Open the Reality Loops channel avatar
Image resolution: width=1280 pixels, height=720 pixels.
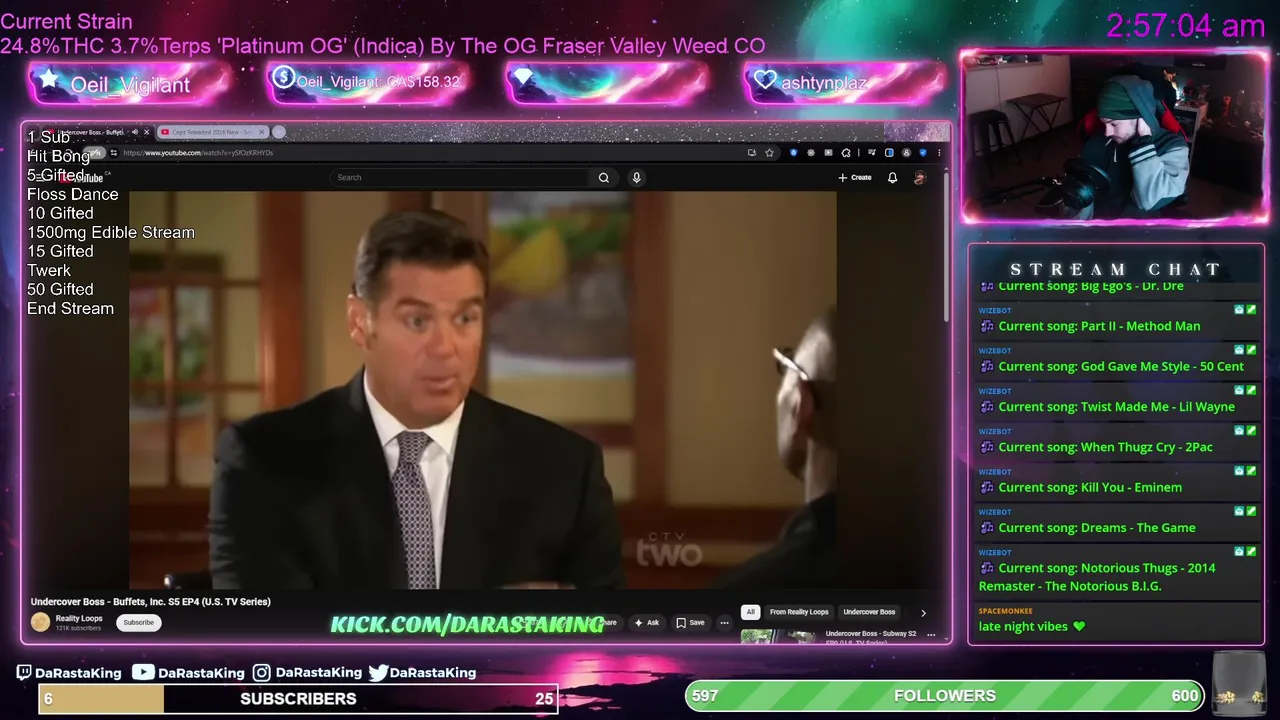pyautogui.click(x=40, y=622)
